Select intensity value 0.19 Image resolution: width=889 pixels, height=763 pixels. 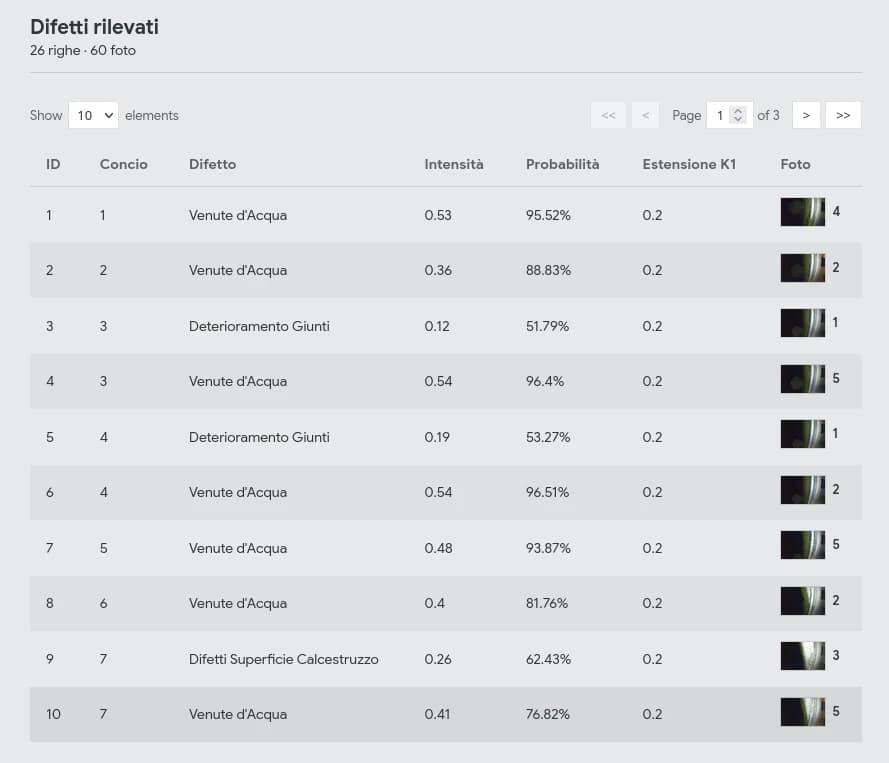coord(437,438)
